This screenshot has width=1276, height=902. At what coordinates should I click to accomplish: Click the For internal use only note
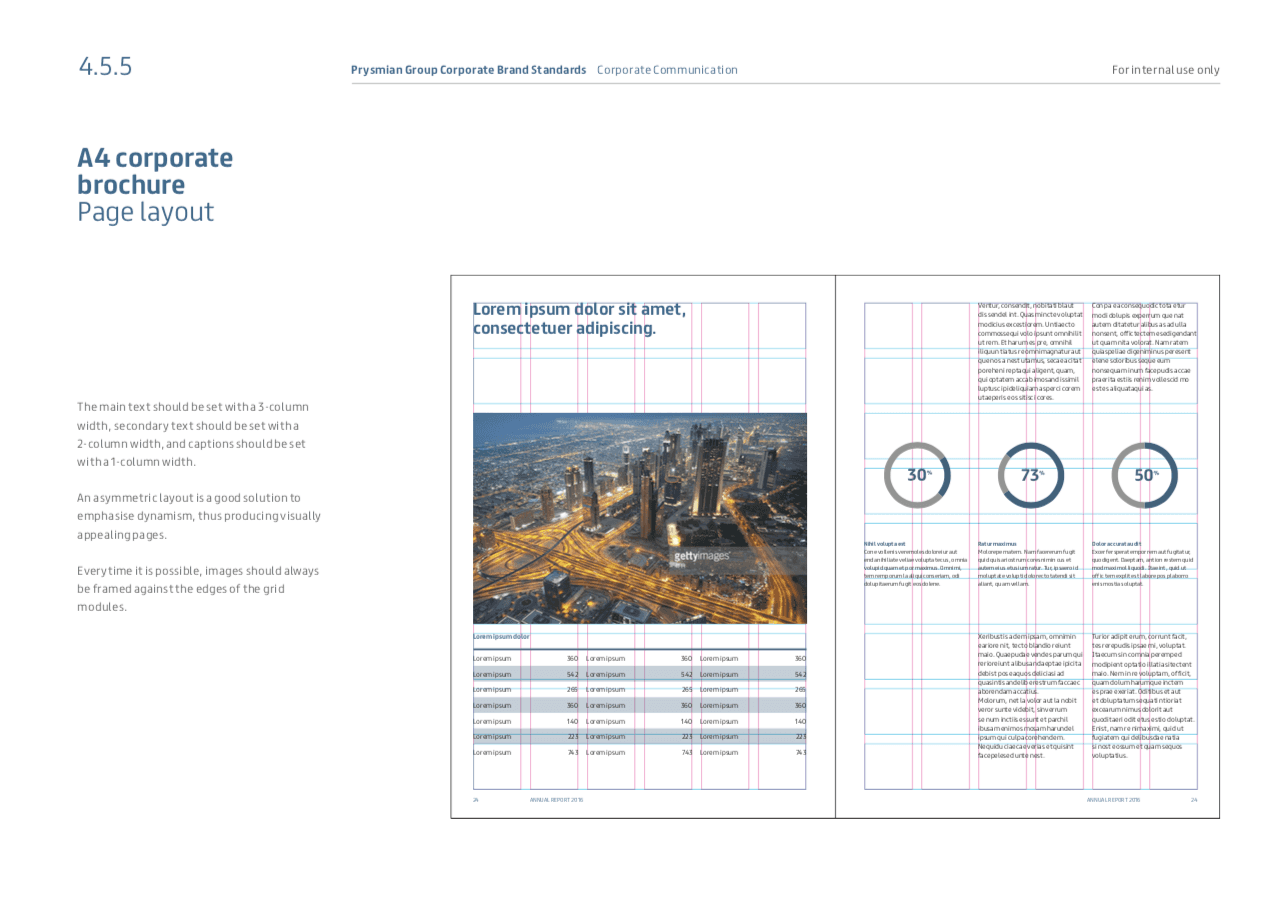[1166, 70]
